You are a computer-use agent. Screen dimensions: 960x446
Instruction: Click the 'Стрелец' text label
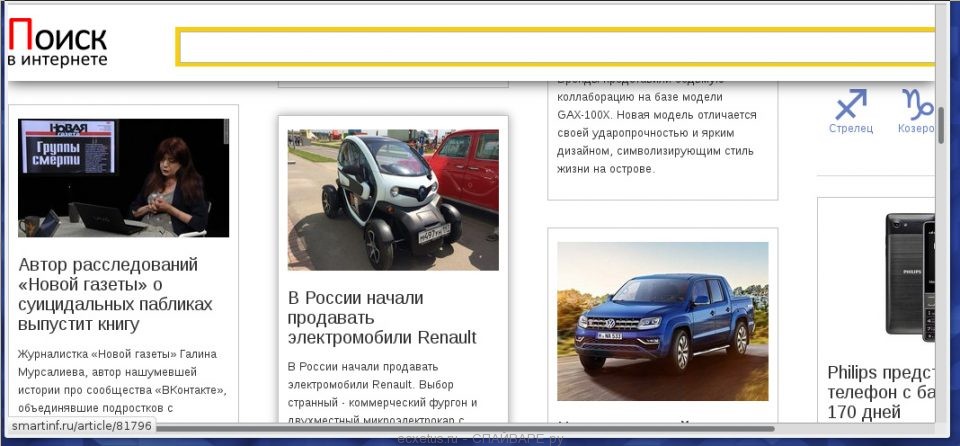click(851, 128)
